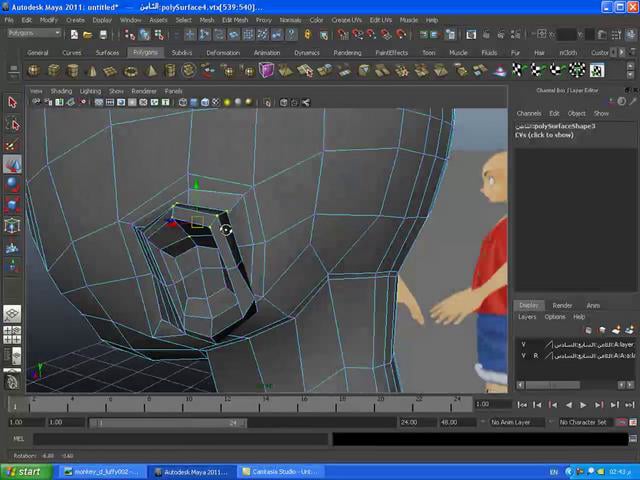Open the Panels menu in viewport
640x480 pixels.
pos(173,91)
